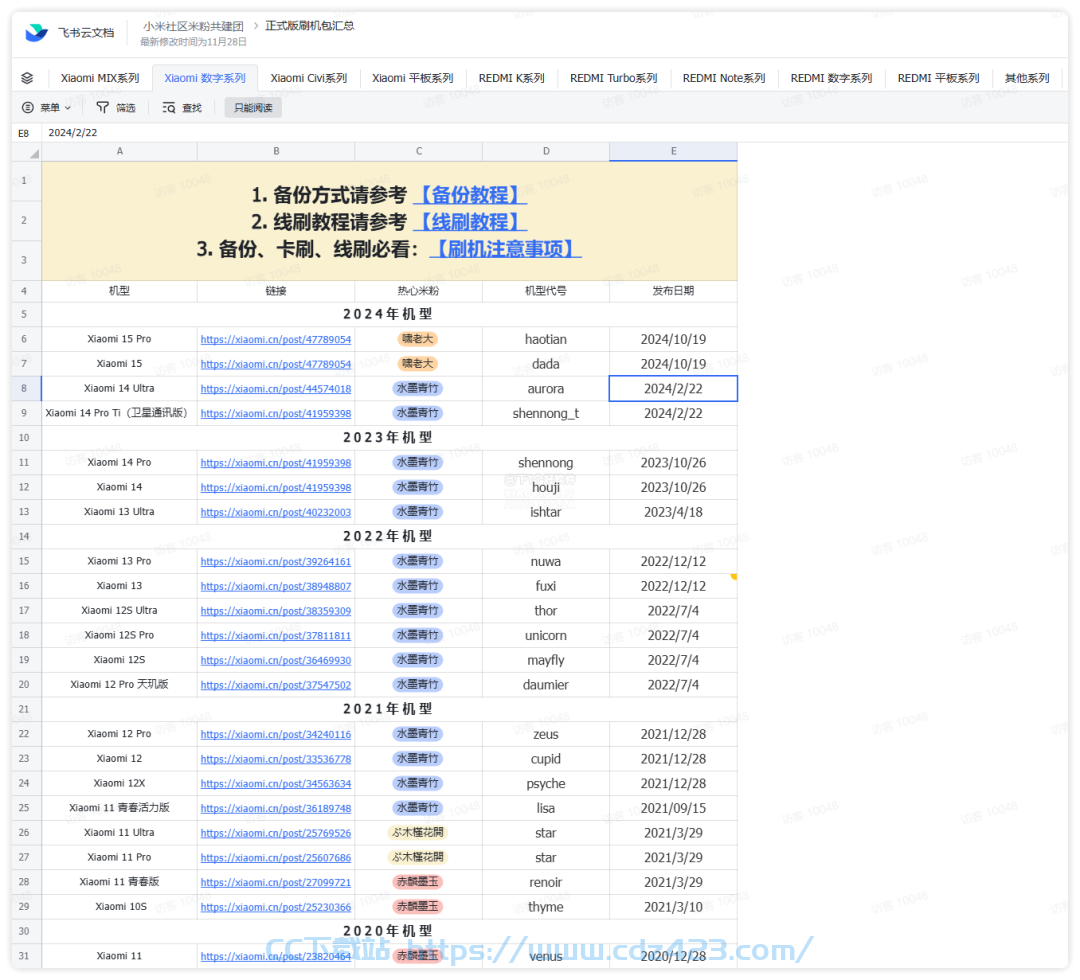Click the 筛选 filter funnel icon
1080x980 pixels.
103,107
